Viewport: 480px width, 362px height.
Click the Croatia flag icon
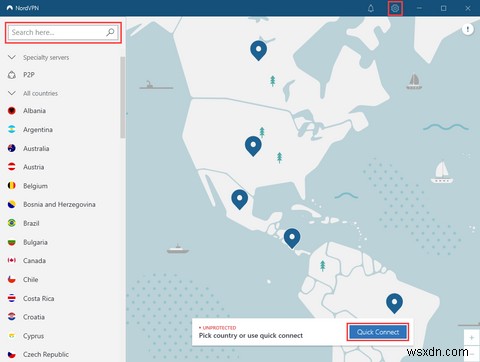pos(12,317)
